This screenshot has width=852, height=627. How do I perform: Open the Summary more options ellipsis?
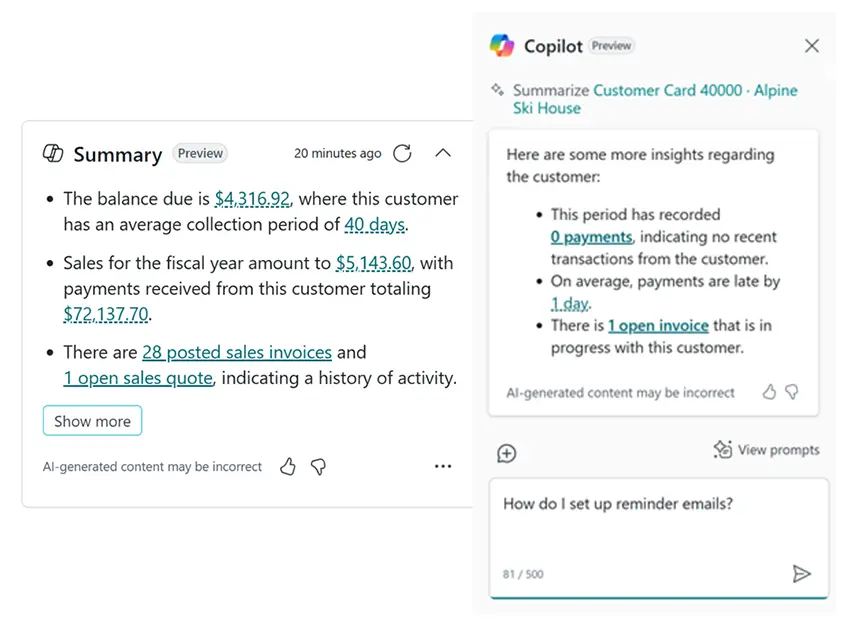tap(443, 466)
